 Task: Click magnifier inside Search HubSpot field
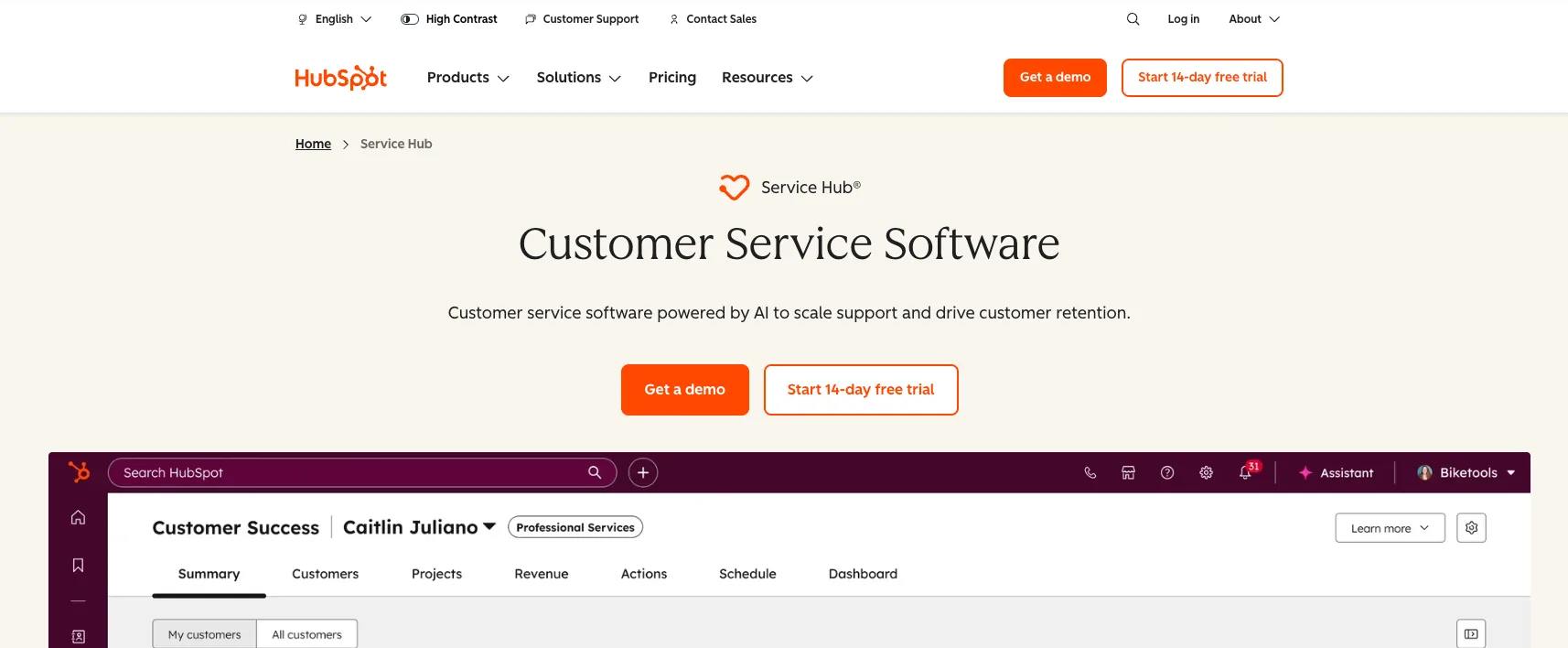tap(595, 472)
